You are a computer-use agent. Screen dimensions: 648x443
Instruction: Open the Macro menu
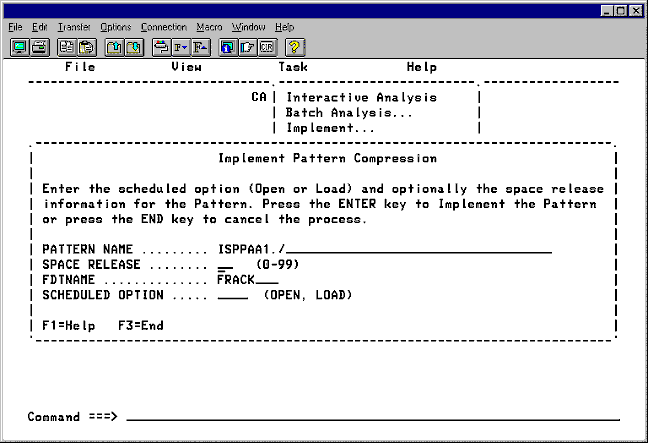point(209,27)
